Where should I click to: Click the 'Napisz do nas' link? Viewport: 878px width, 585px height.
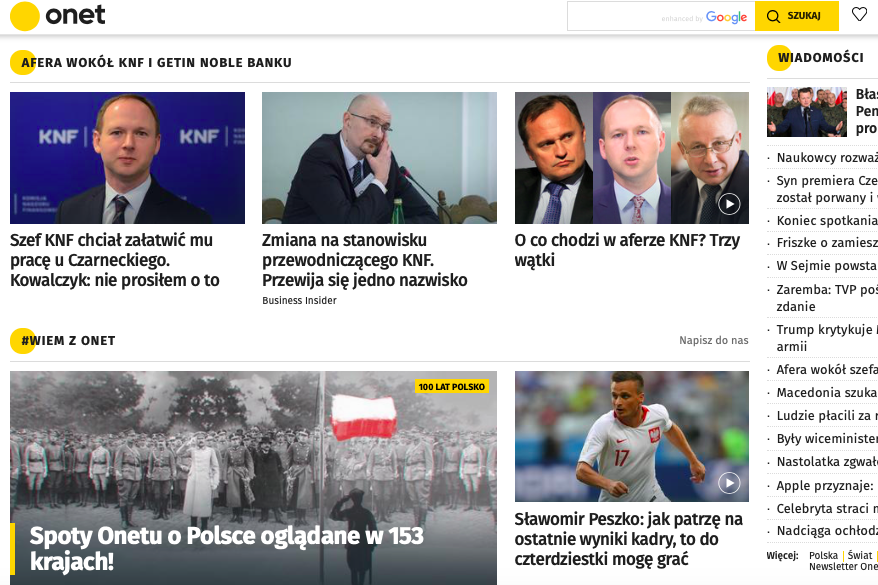[713, 340]
